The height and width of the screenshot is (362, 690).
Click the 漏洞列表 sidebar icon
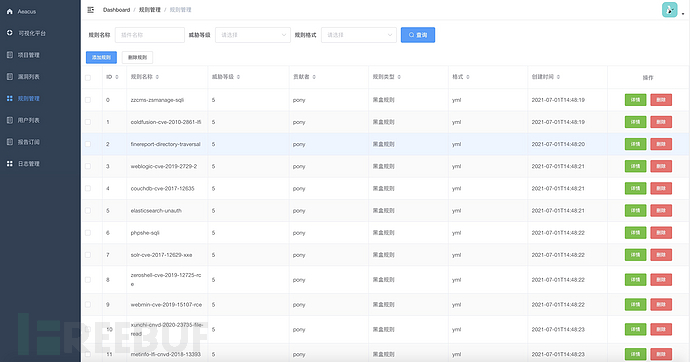10,77
